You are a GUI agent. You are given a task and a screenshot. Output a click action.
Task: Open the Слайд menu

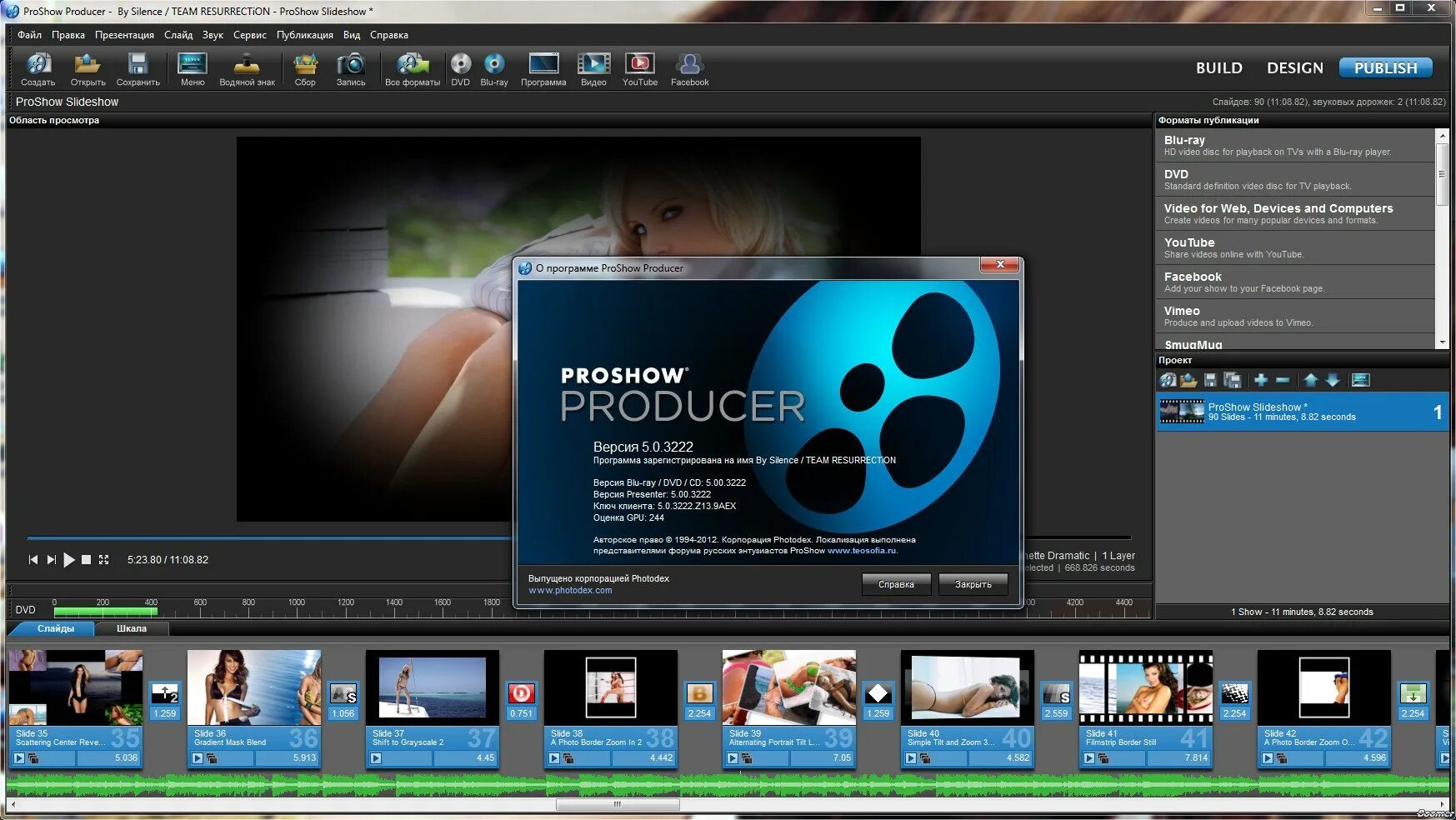tap(178, 35)
